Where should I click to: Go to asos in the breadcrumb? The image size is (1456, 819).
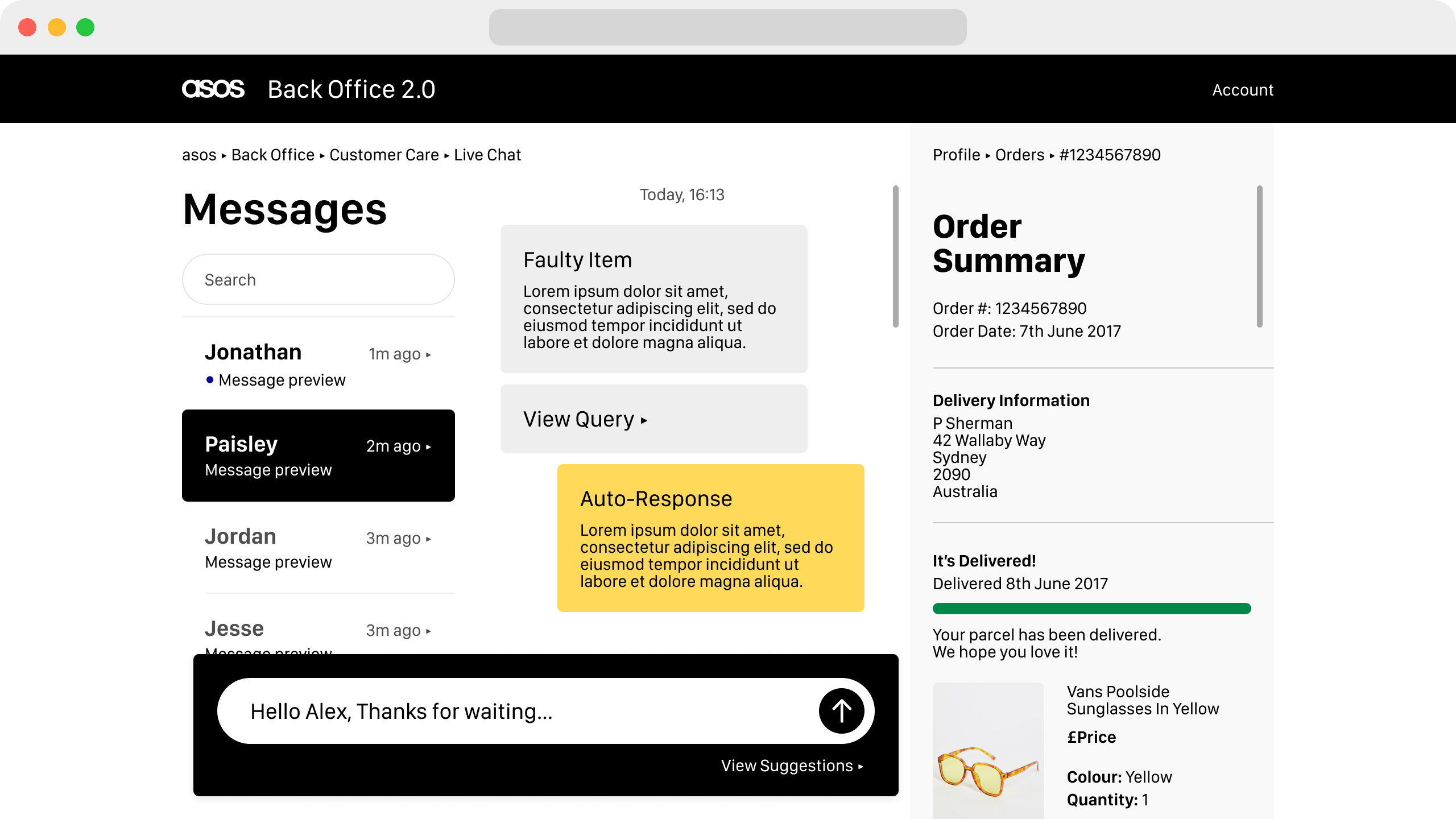point(199,155)
